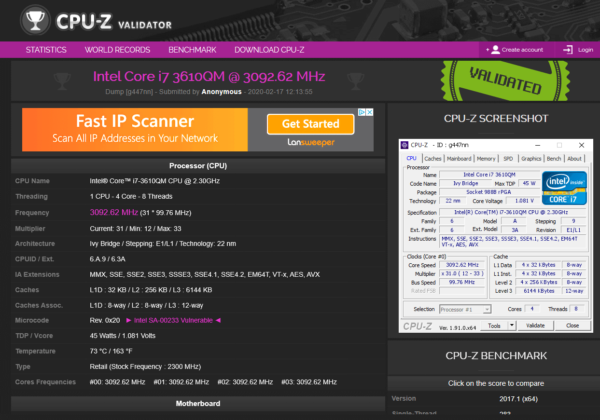Select the CPU tab in CPU-Z window
Screen dimensions: 600x420
pyautogui.click(x=411, y=158)
